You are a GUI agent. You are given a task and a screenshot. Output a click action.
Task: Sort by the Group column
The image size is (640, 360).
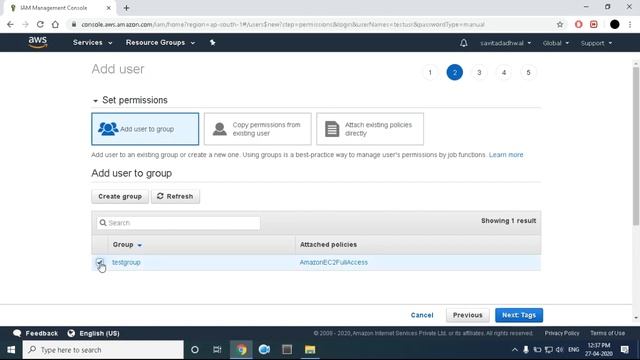(x=127, y=244)
